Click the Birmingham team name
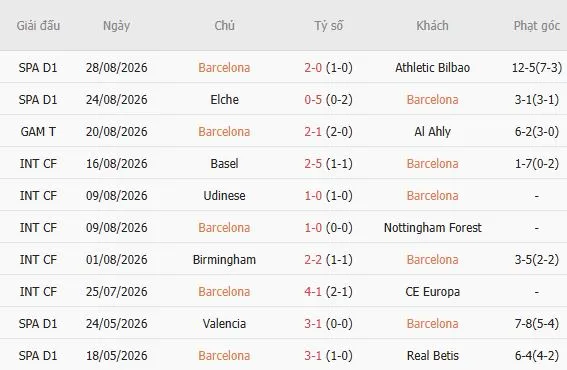The width and height of the screenshot is (567, 370). tap(224, 260)
